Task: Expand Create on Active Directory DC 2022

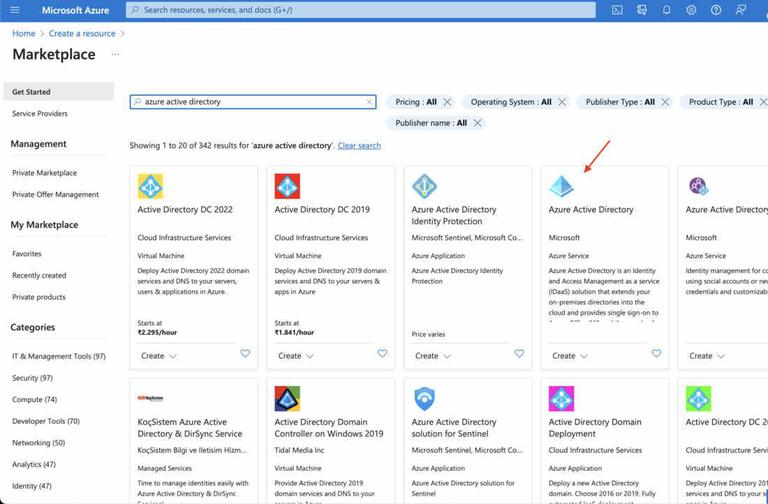Action: pyautogui.click(x=158, y=356)
